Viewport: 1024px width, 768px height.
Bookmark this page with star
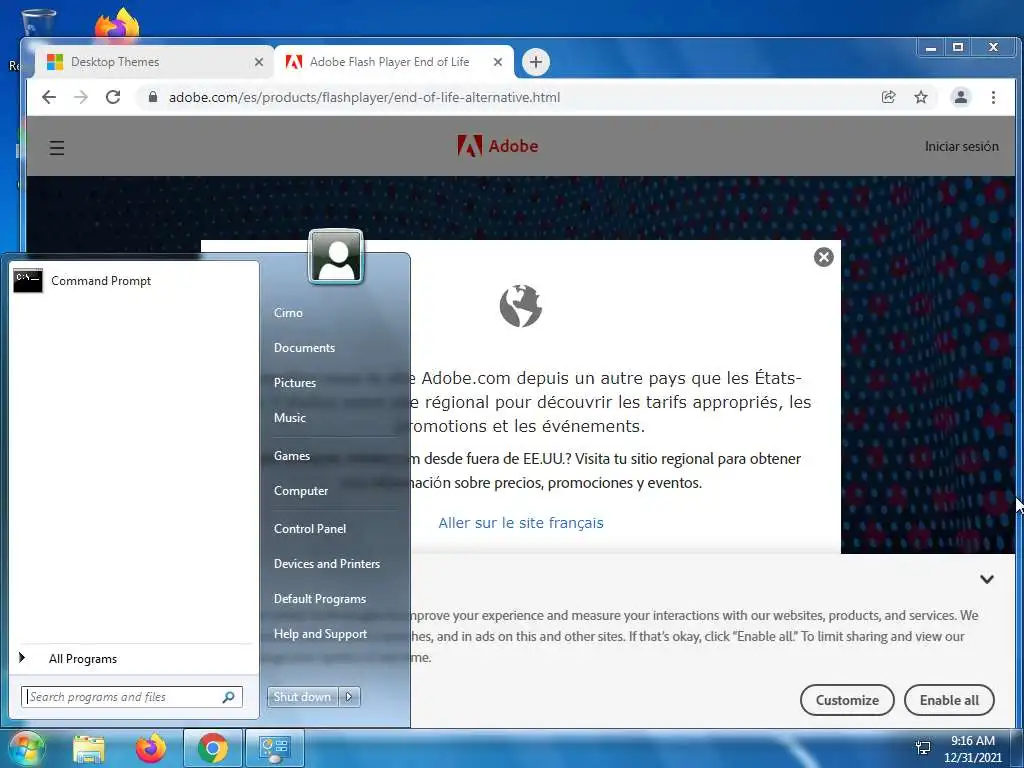click(x=921, y=97)
